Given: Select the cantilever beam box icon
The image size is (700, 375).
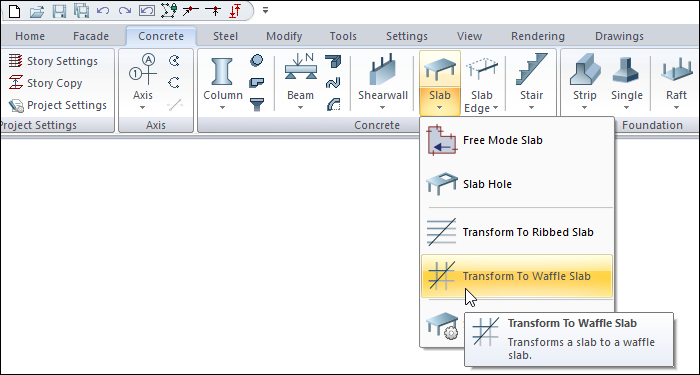Looking at the screenshot, I should point(333,61).
